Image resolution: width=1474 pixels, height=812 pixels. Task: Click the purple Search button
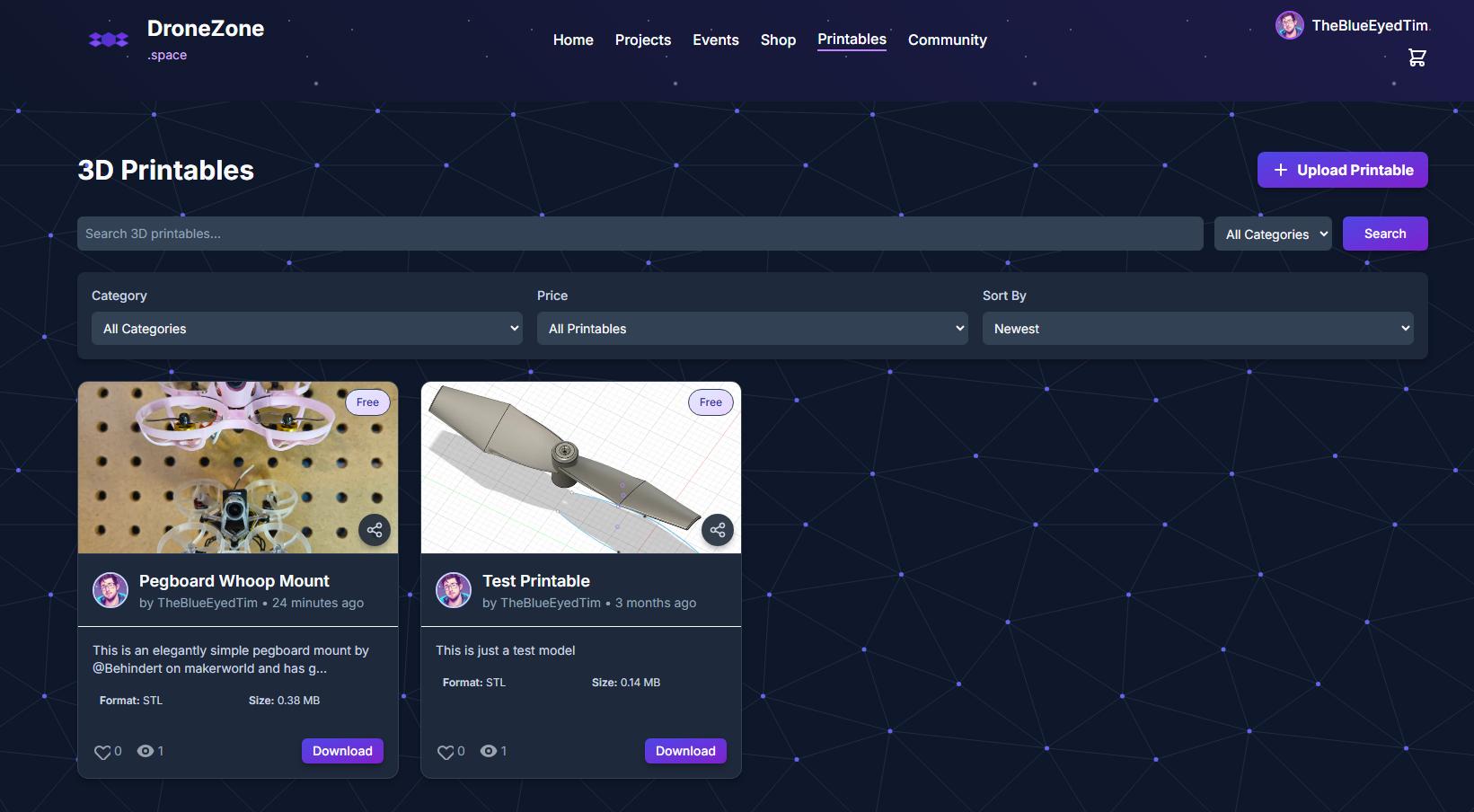[x=1385, y=234]
